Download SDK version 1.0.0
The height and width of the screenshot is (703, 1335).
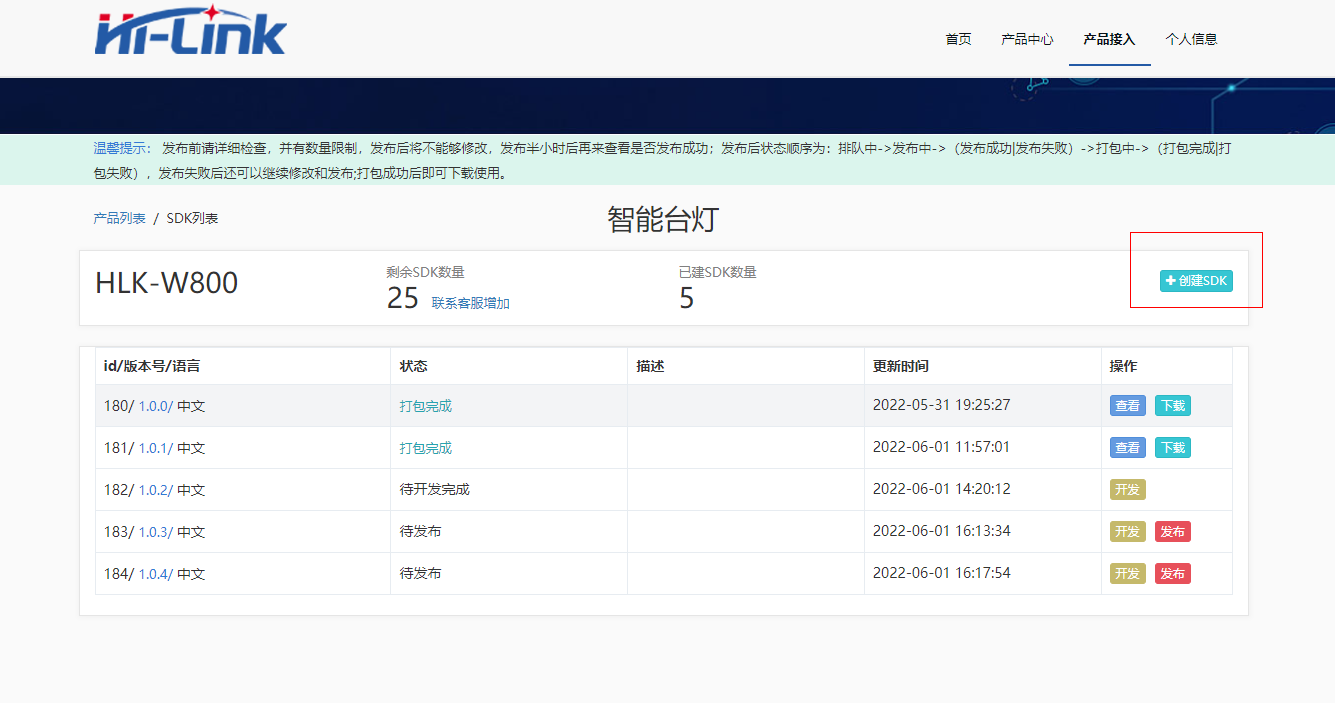click(x=1172, y=406)
